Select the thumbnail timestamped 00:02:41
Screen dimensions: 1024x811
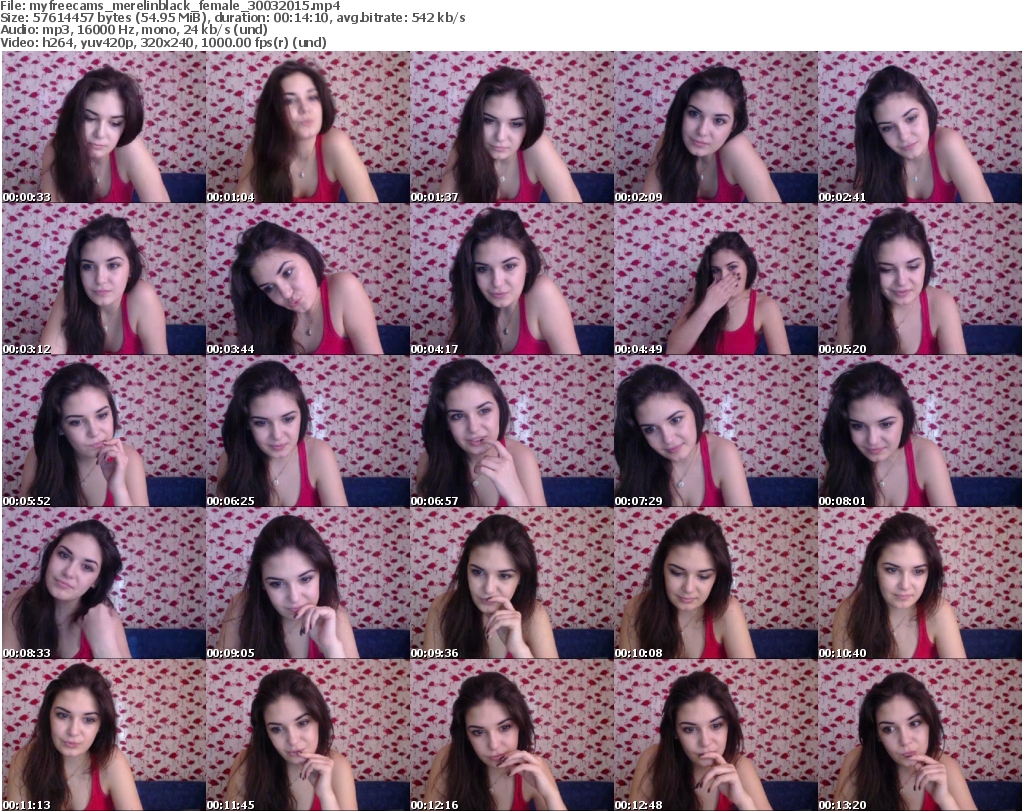tap(920, 127)
